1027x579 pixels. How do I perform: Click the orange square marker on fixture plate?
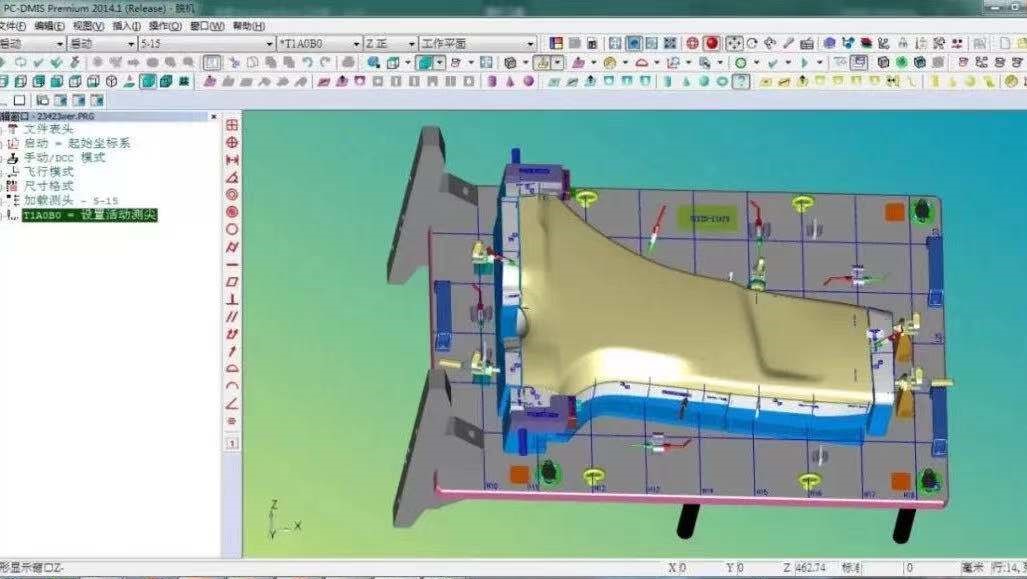pos(894,212)
